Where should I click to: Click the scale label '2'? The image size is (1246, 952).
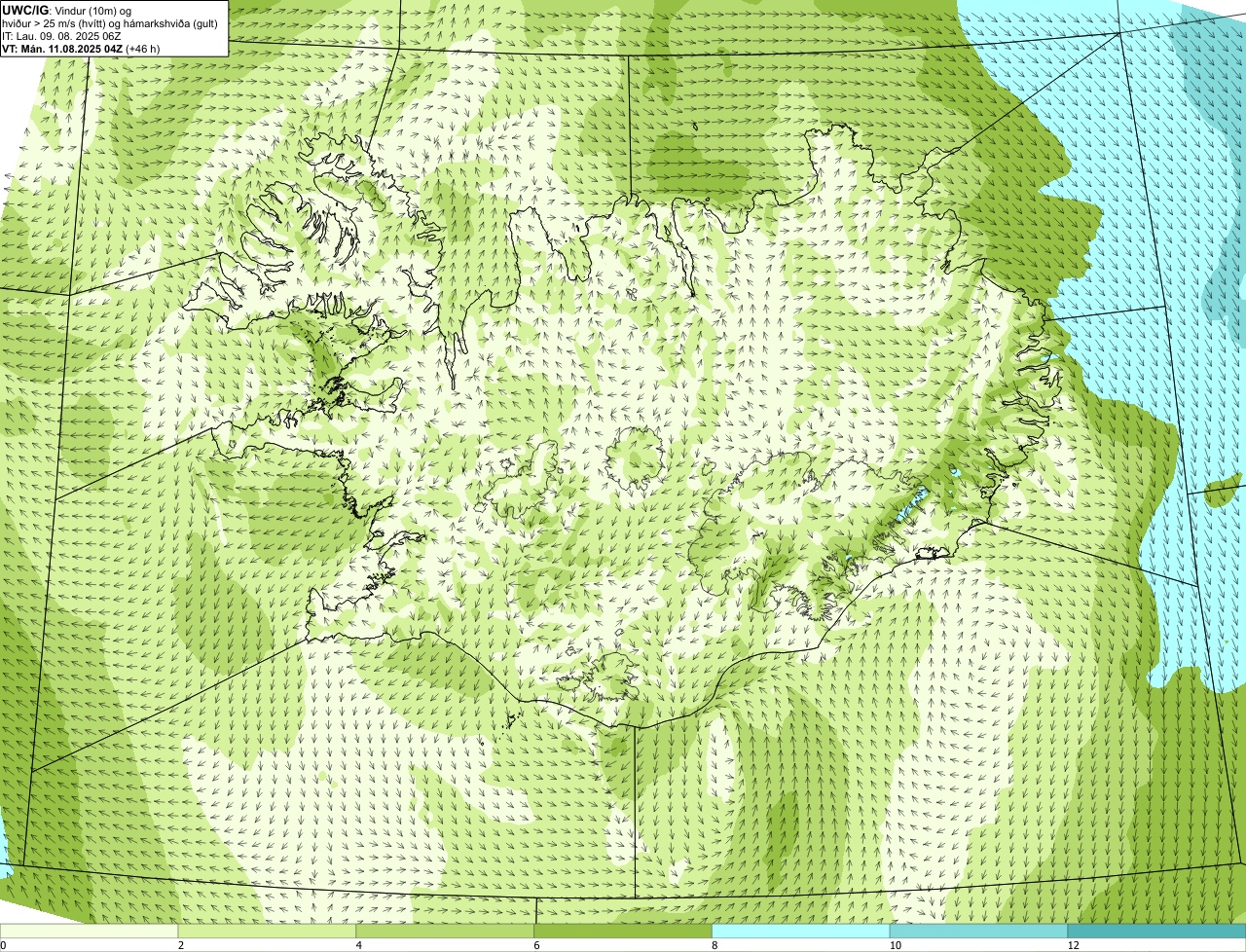tap(181, 945)
